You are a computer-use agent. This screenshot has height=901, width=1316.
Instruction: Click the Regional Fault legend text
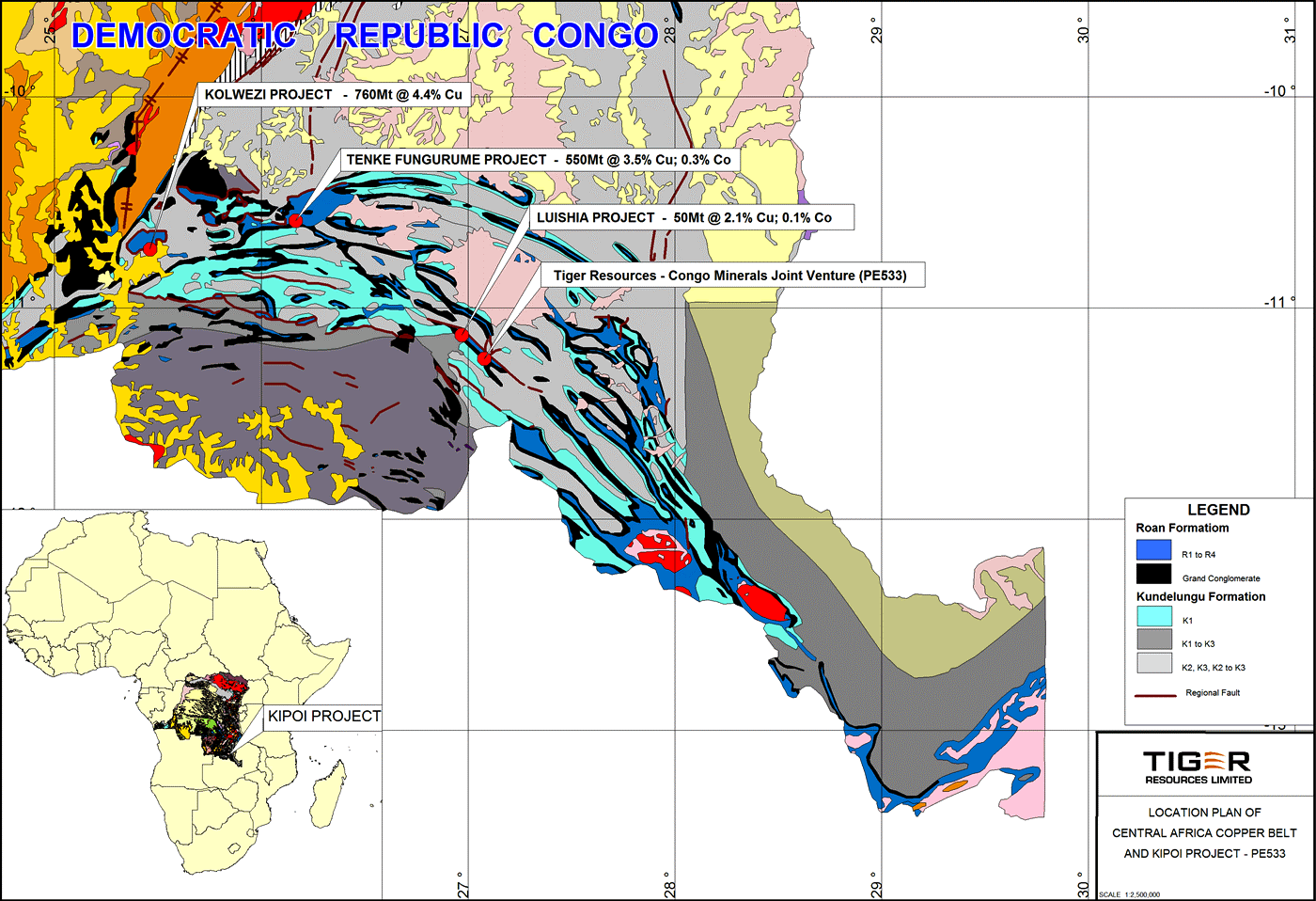(1213, 693)
